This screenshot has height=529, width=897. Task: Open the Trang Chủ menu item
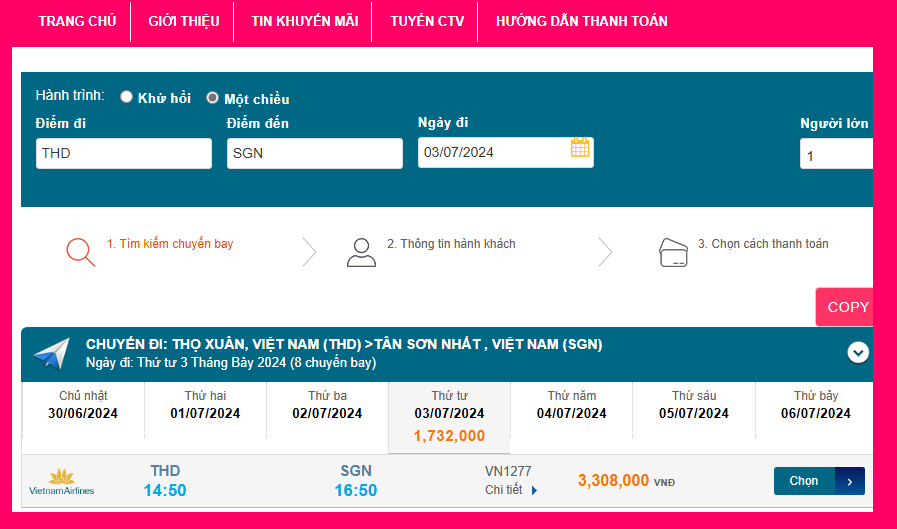77,21
